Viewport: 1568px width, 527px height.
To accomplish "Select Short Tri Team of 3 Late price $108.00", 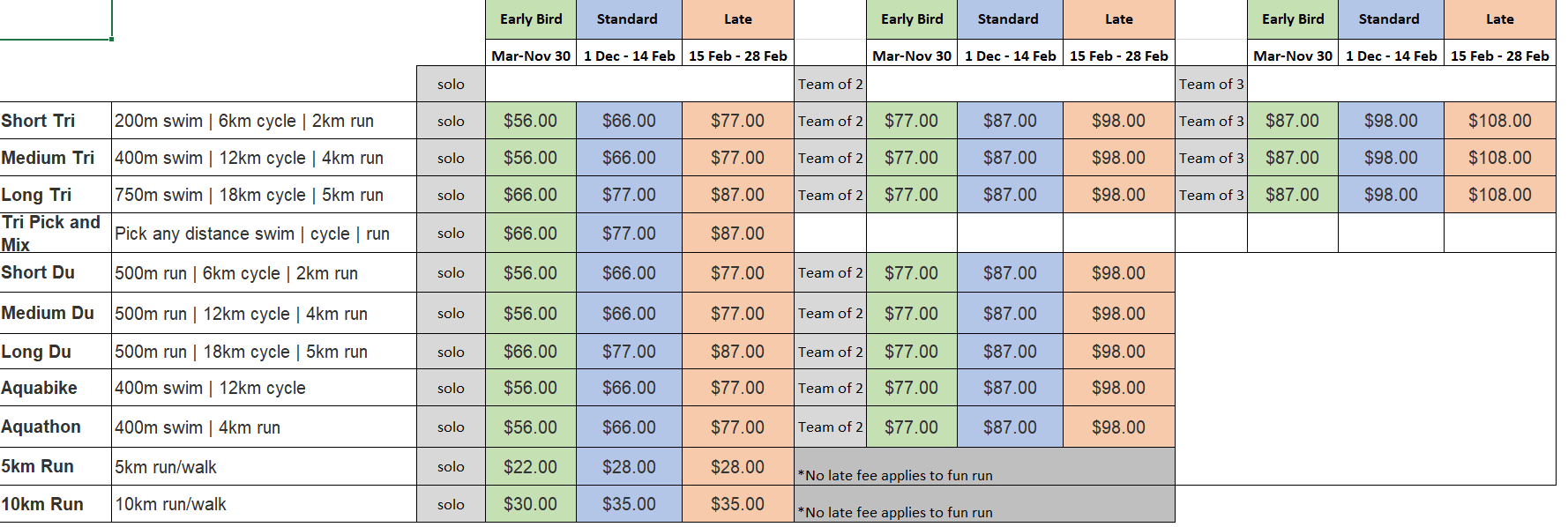I will point(1499,121).
